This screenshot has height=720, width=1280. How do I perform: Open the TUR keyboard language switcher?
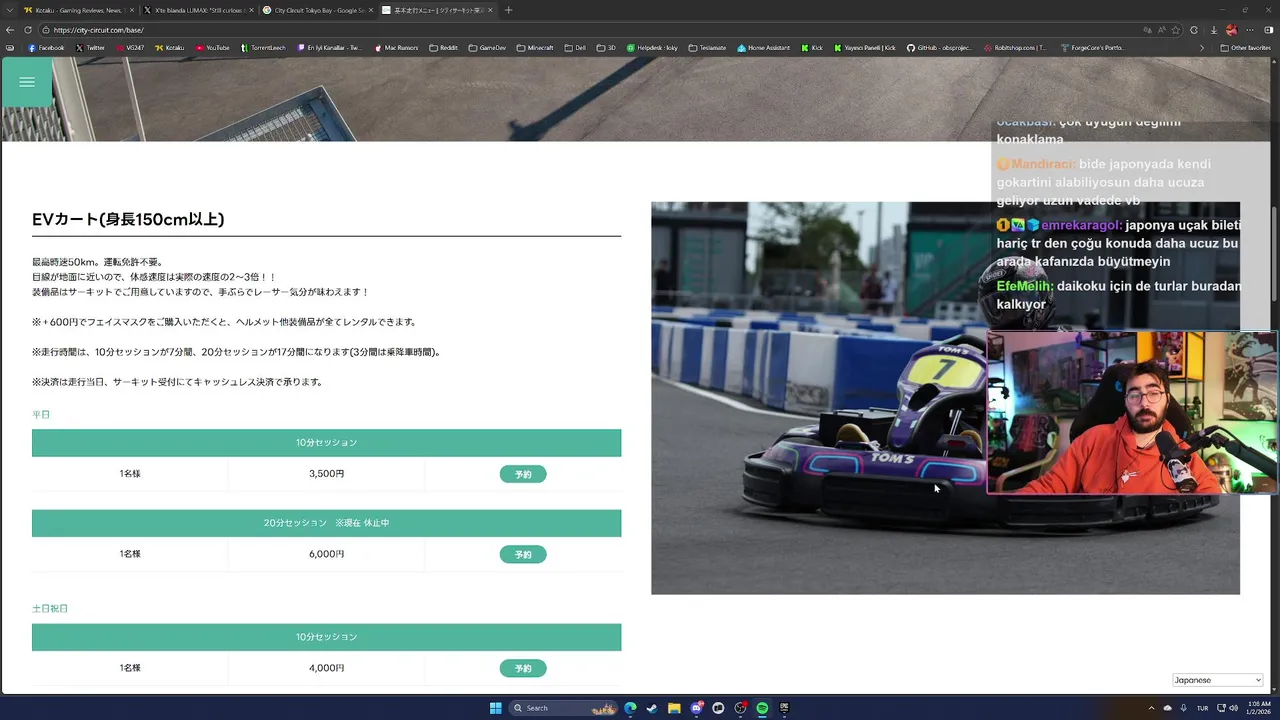(1203, 708)
